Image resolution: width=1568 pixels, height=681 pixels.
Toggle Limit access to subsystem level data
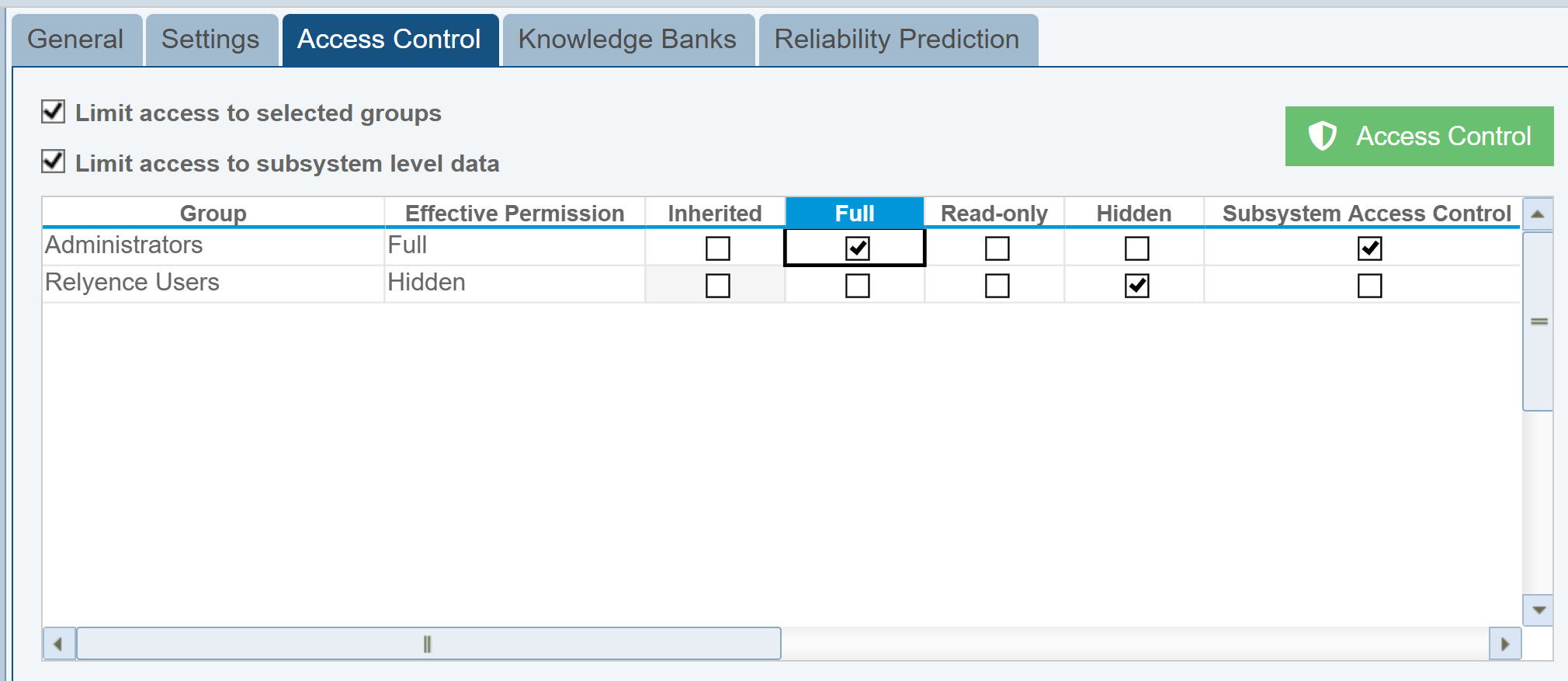(54, 162)
